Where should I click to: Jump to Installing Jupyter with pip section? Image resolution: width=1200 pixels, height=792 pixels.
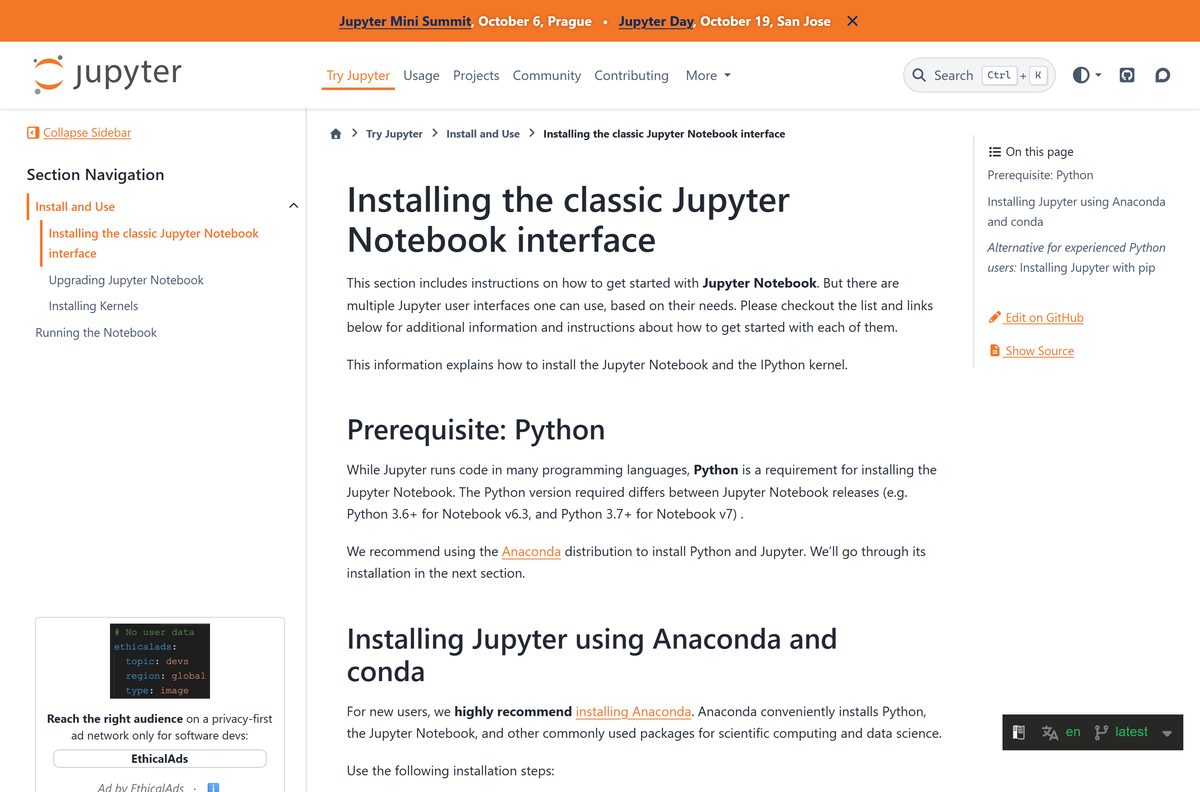[1076, 257]
